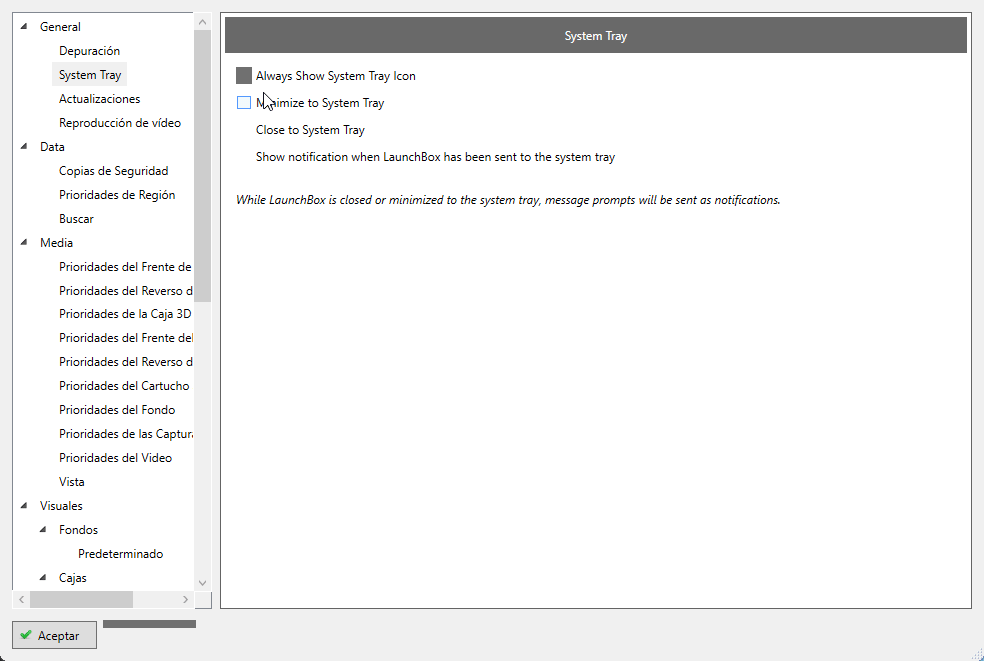Uncheck Always Show System Tray Icon
The image size is (984, 661).
244,76
